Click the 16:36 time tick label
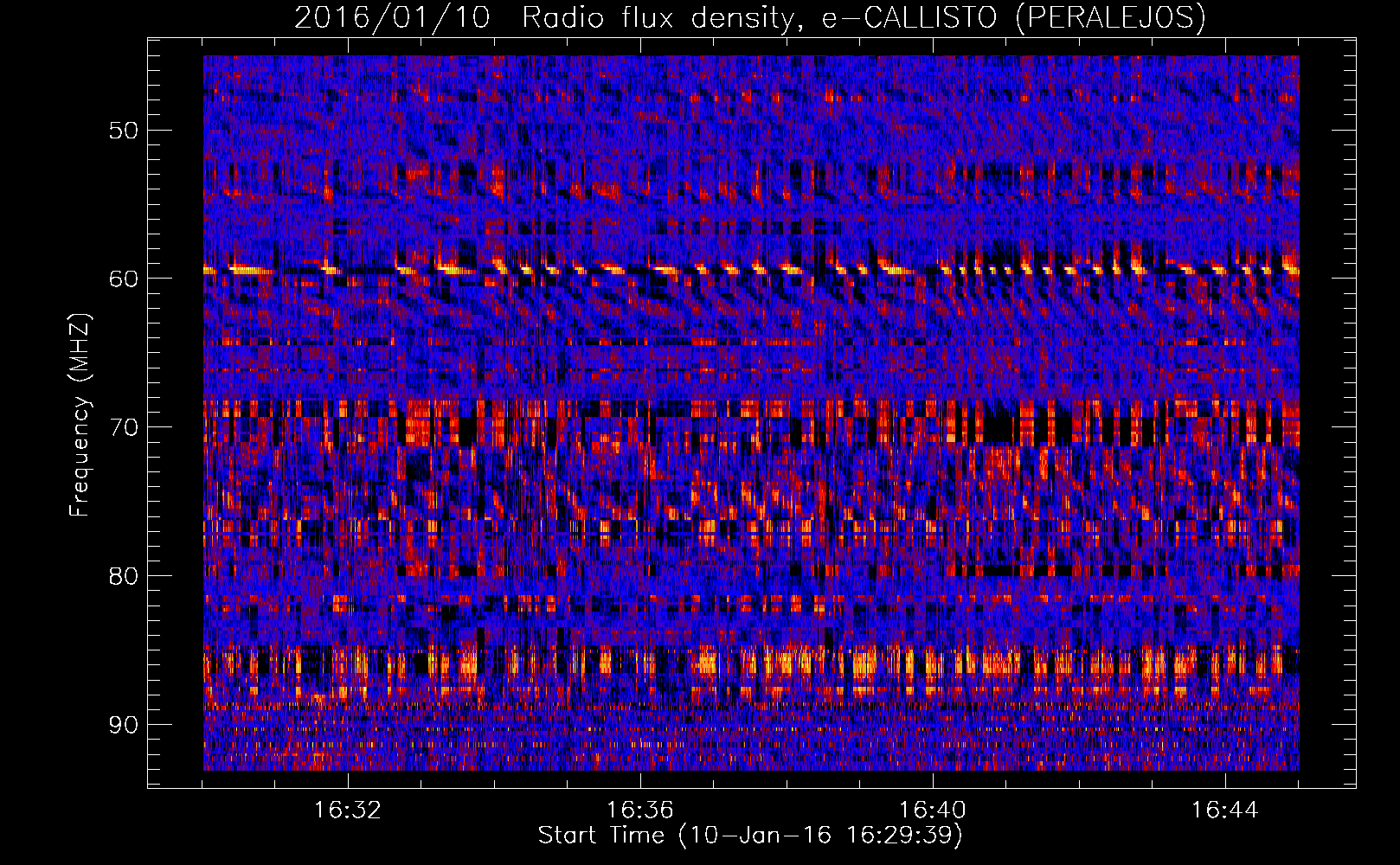1400x865 pixels. pyautogui.click(x=640, y=811)
